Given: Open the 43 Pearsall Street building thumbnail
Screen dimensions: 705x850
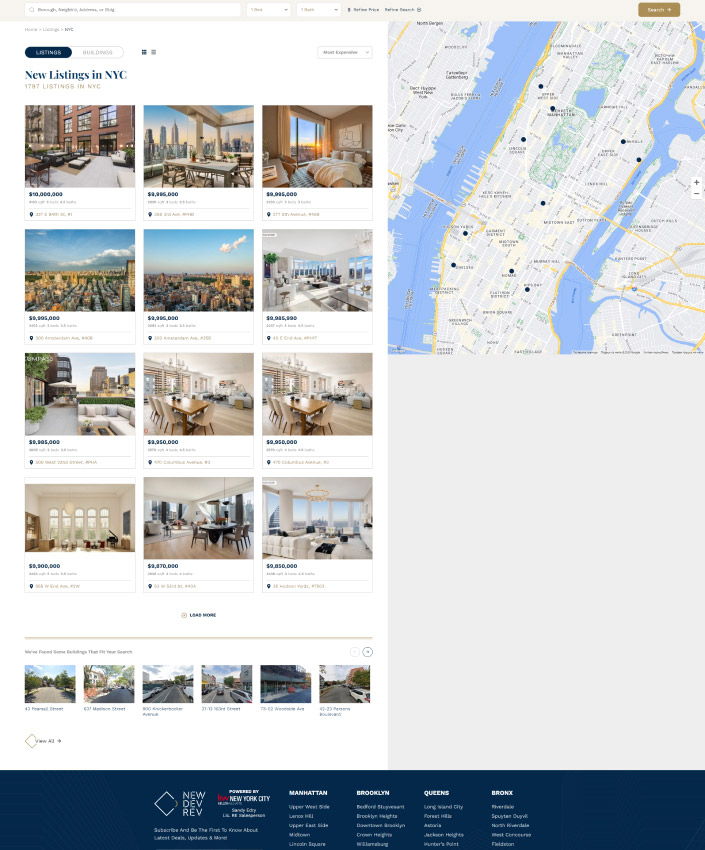Looking at the screenshot, I should coord(50,684).
